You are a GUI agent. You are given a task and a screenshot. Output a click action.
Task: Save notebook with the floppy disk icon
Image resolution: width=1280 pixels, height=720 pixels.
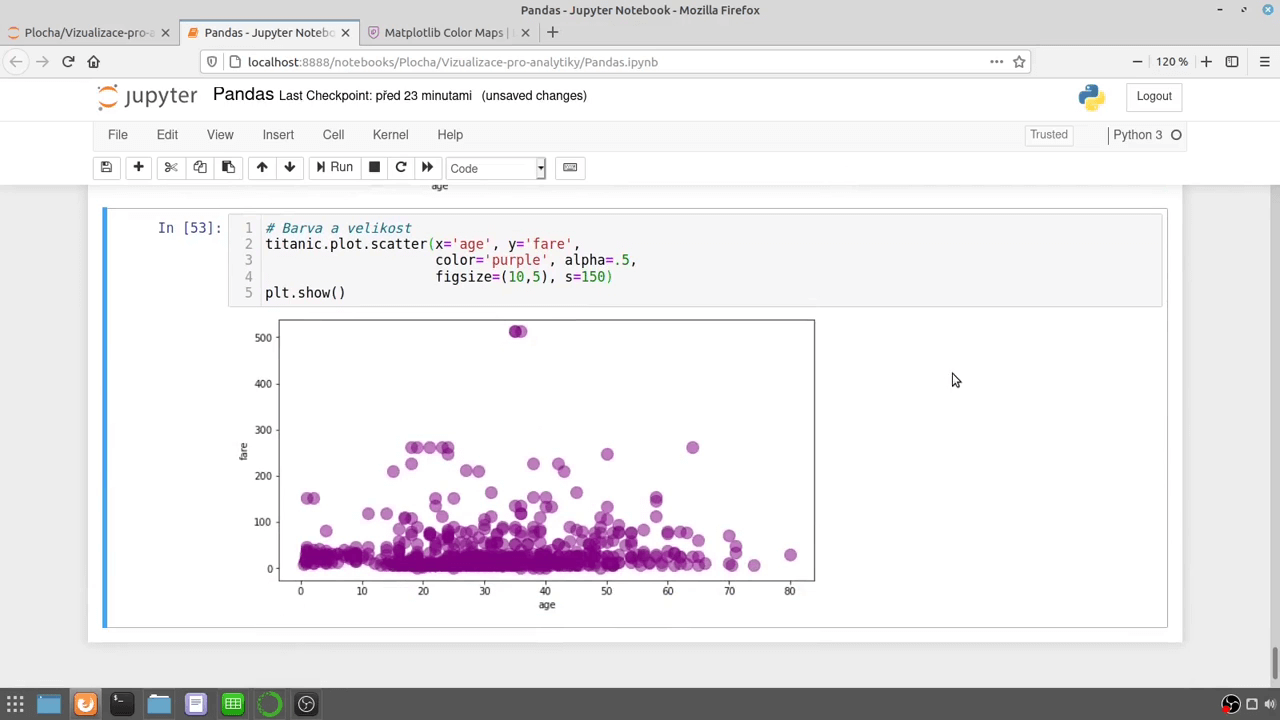pyautogui.click(x=106, y=168)
